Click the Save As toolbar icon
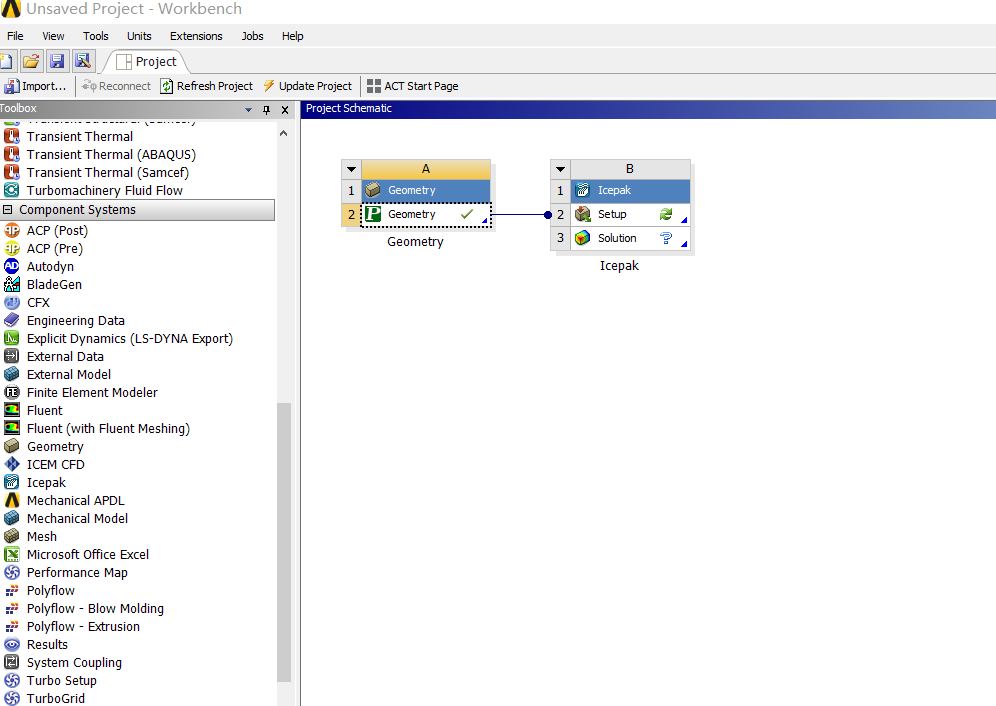 82,61
